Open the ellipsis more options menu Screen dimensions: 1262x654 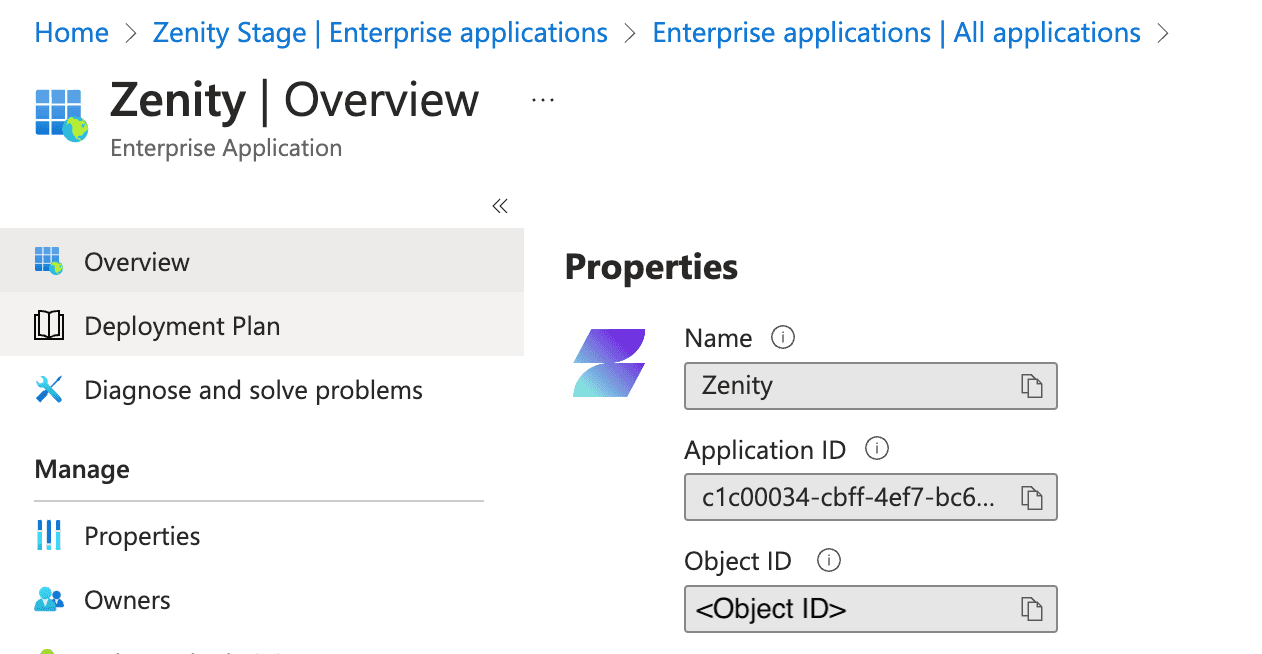543,100
